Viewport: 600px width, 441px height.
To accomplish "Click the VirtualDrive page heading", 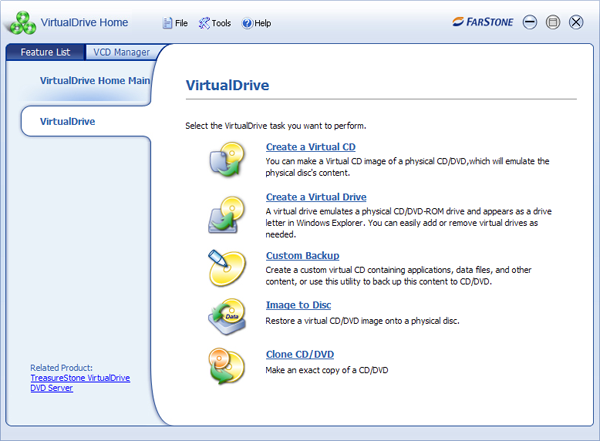I will pyautogui.click(x=227, y=85).
